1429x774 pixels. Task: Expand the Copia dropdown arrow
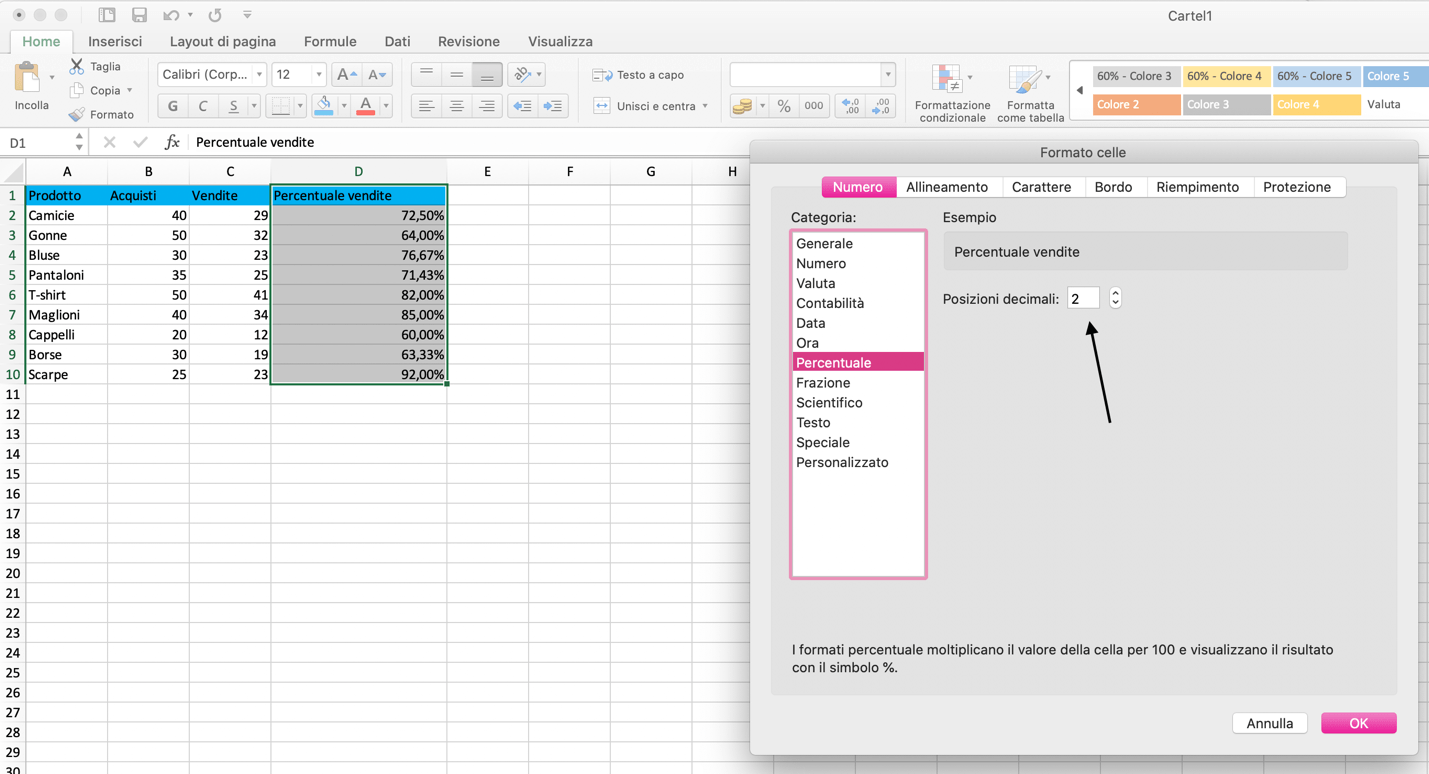129,90
